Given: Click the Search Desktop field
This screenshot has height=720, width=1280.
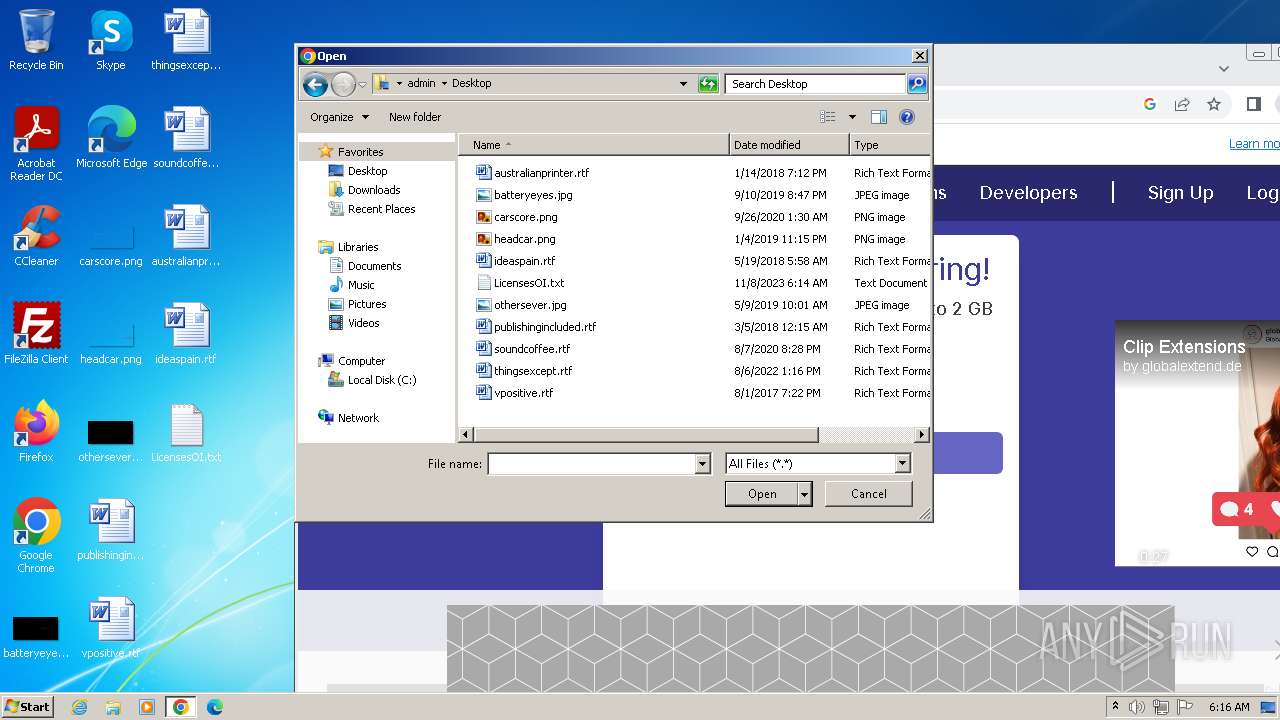Looking at the screenshot, I should tap(815, 84).
